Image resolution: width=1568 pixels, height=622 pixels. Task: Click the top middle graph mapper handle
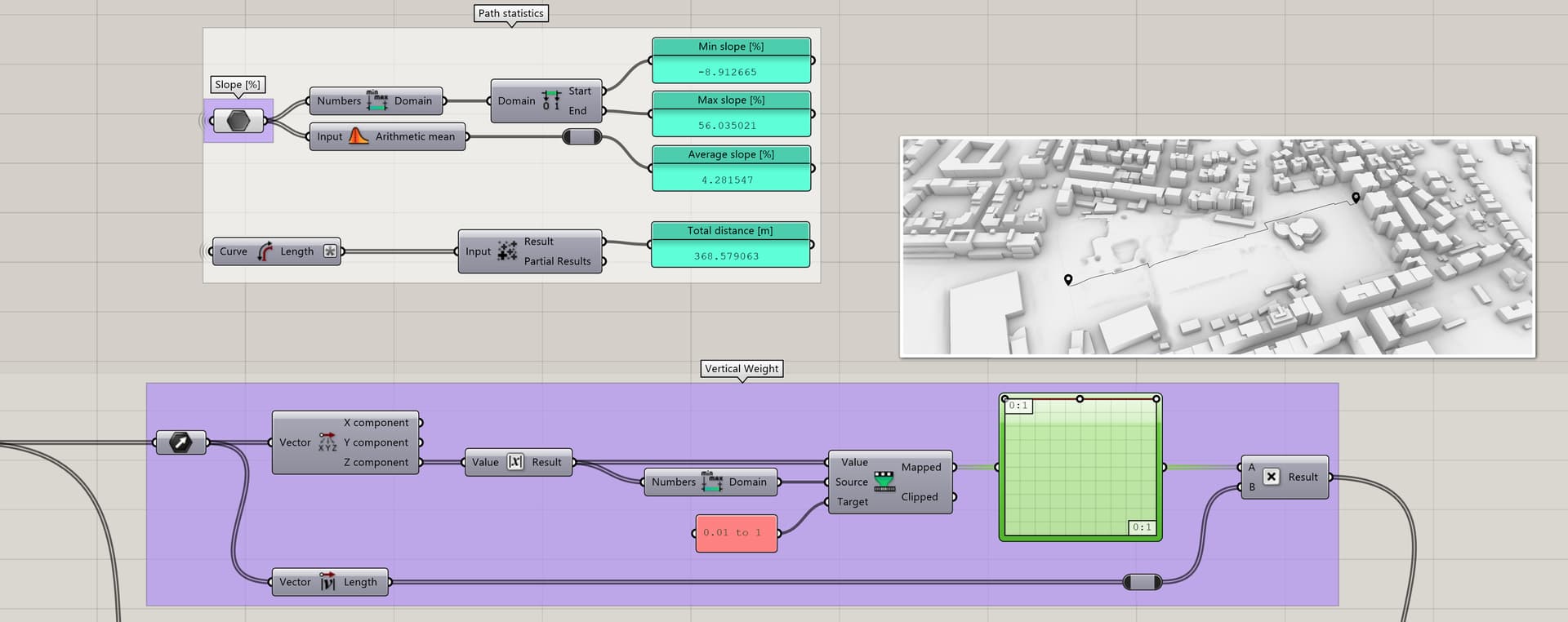(x=1080, y=399)
